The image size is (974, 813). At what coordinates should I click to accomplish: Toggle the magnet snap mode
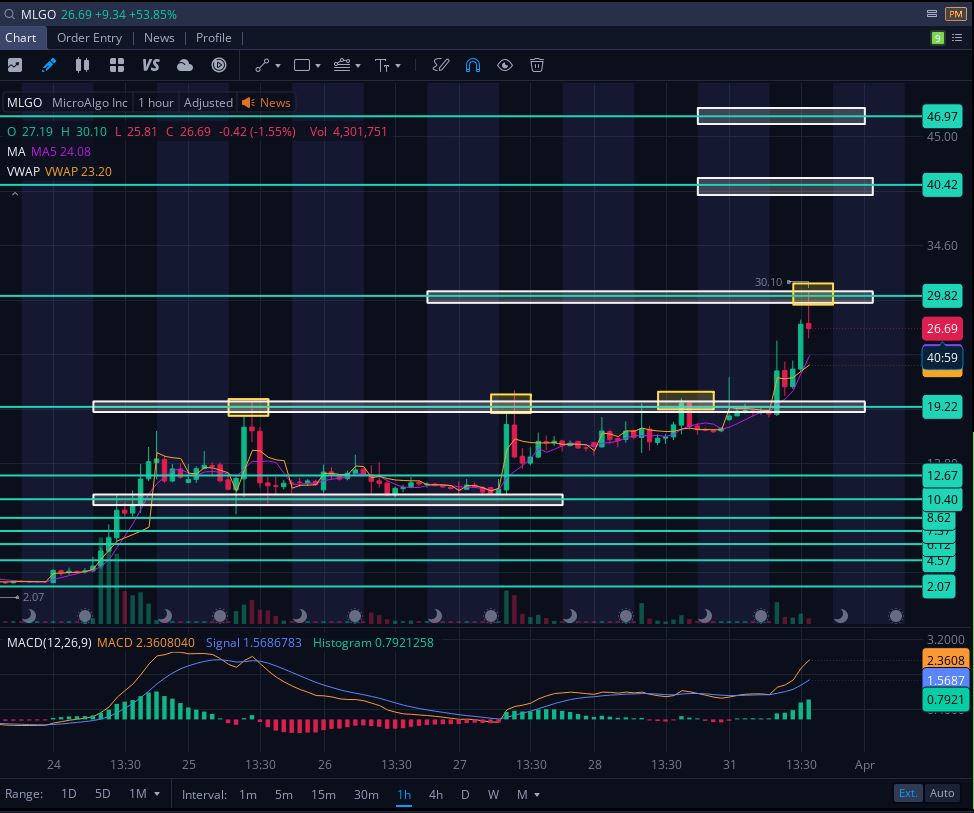coord(473,65)
